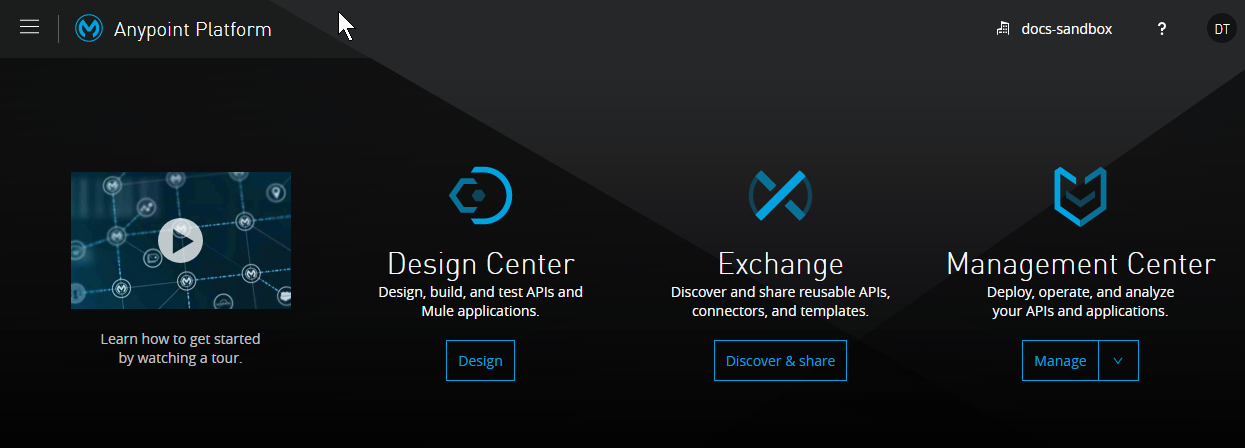The height and width of the screenshot is (448, 1245).
Task: Expand the Manage dropdown chevron
Action: (1118, 361)
